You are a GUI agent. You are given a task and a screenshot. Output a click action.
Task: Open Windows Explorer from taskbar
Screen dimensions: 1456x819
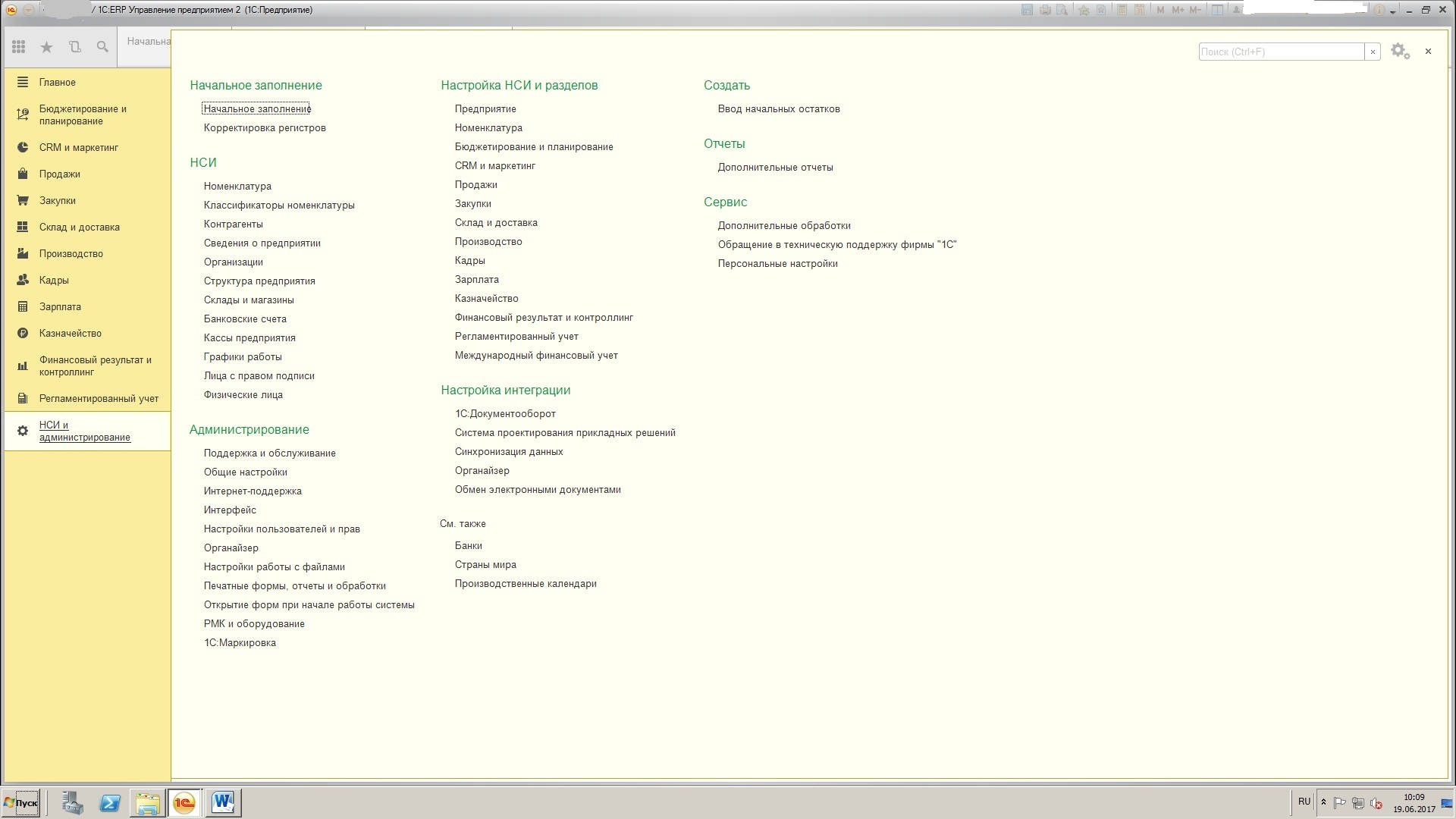click(x=148, y=803)
